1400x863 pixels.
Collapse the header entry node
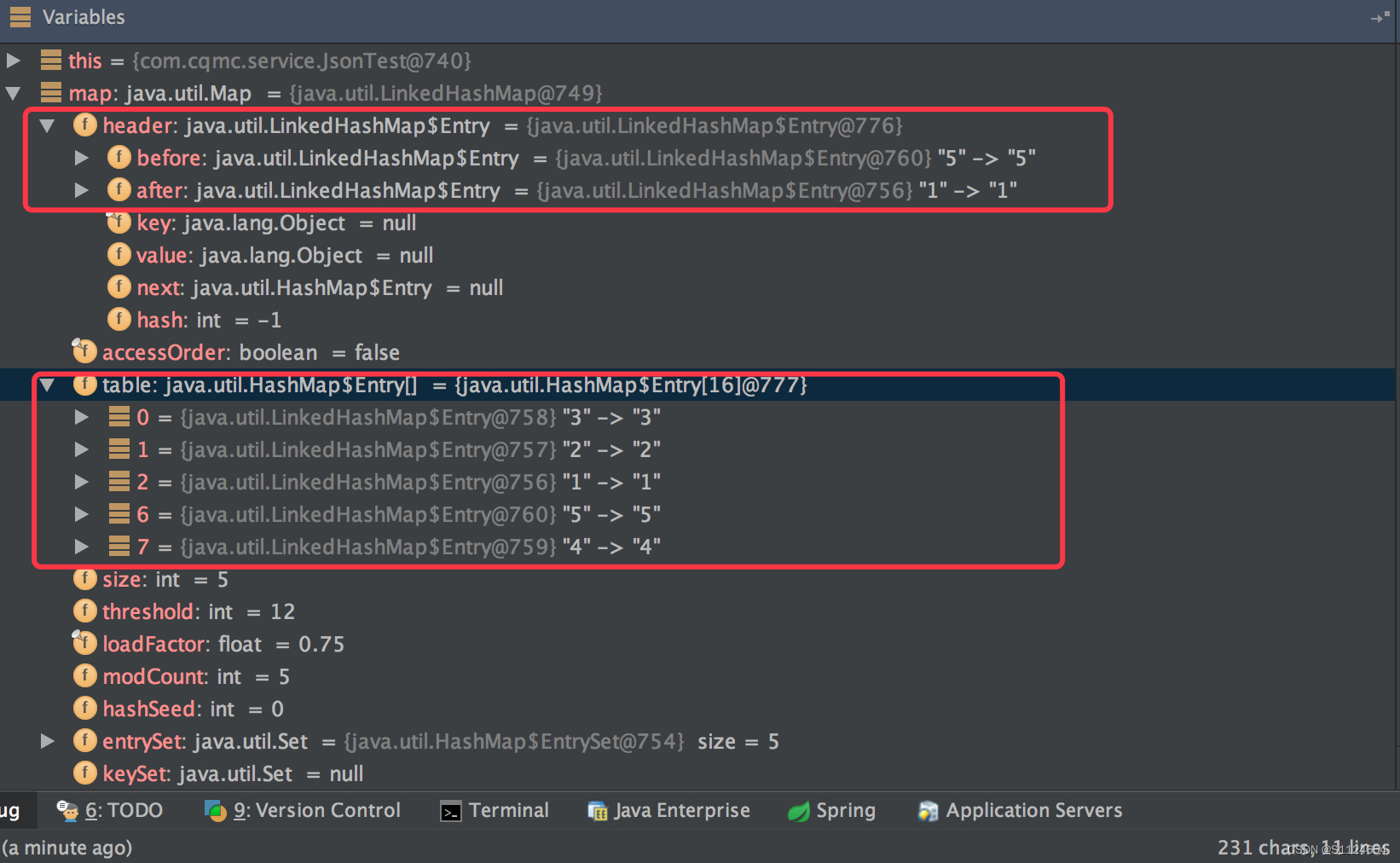pos(47,125)
